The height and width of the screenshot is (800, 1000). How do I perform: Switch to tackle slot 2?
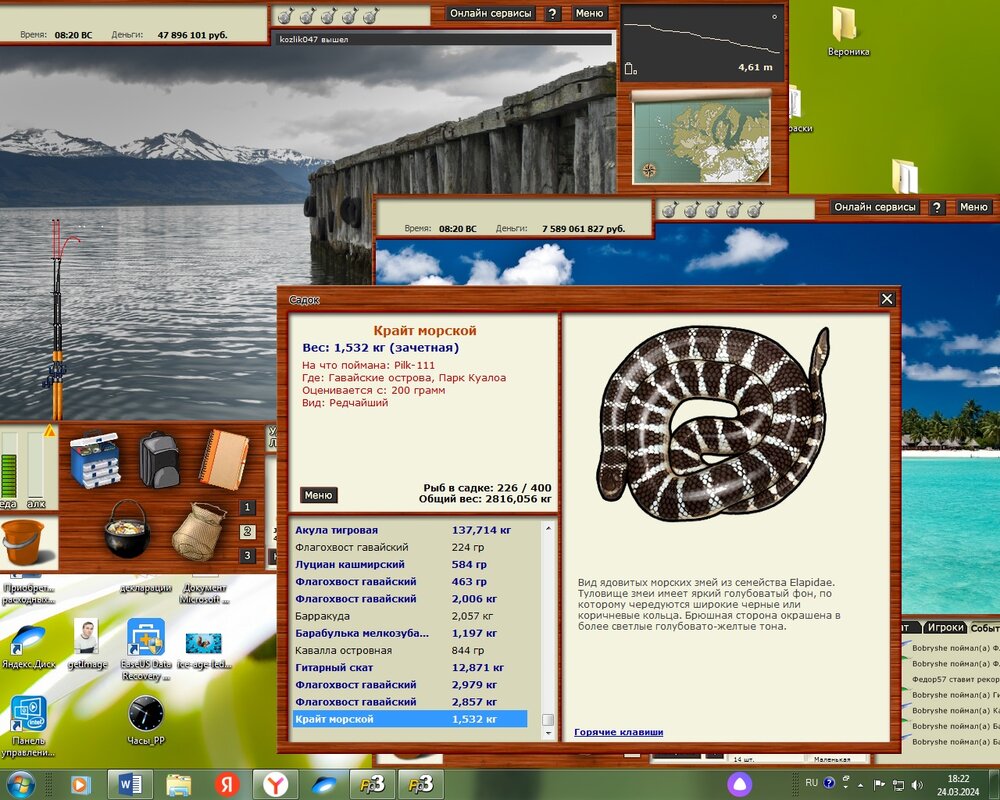tap(247, 532)
